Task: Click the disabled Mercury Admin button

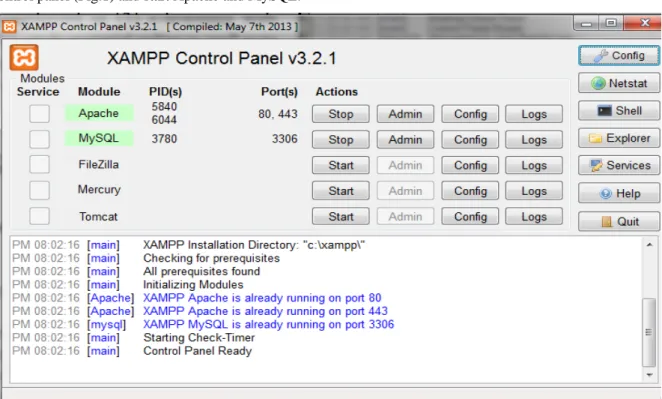Action: click(x=405, y=191)
